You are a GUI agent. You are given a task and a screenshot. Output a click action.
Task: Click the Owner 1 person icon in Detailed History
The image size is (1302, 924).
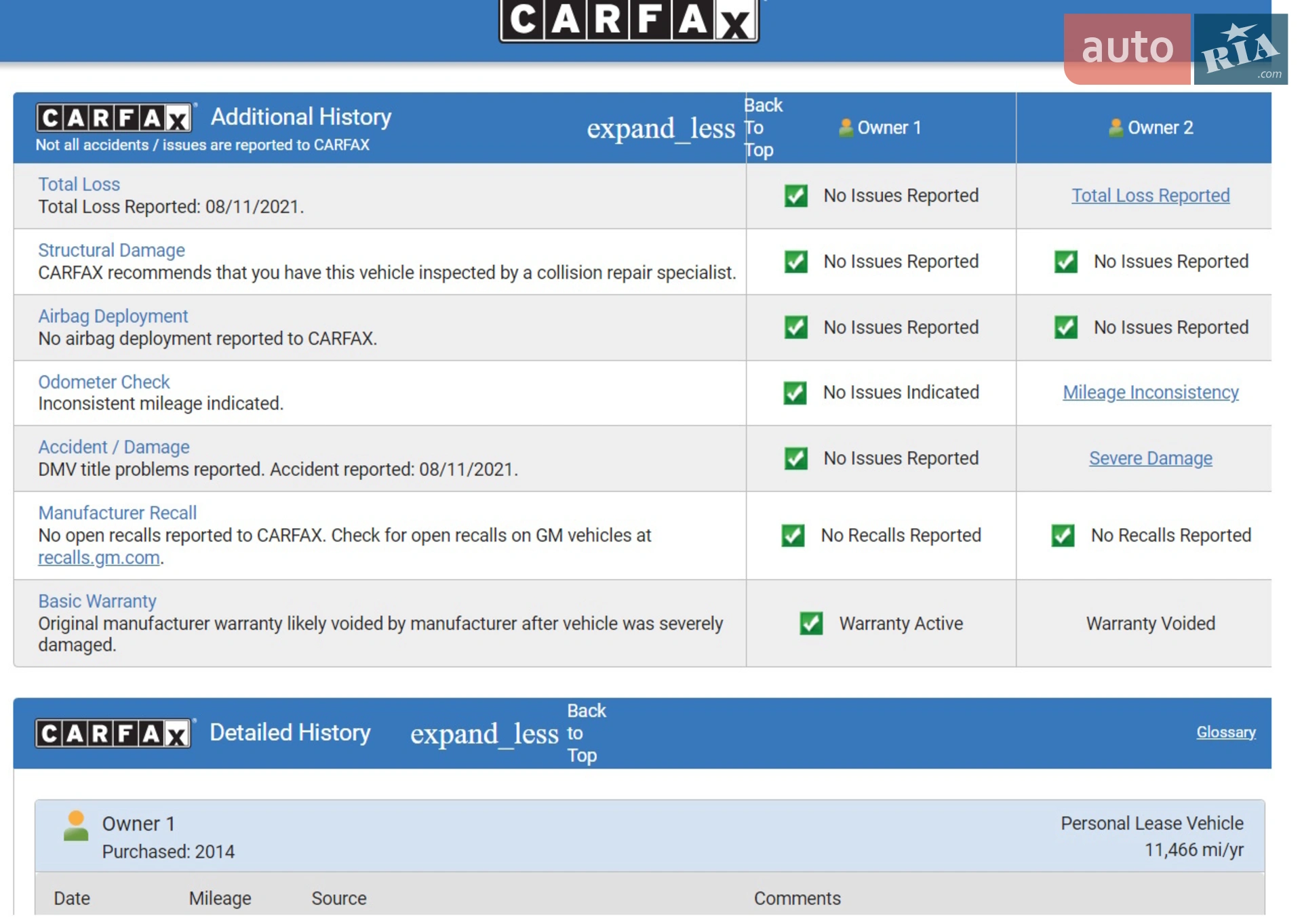(76, 825)
